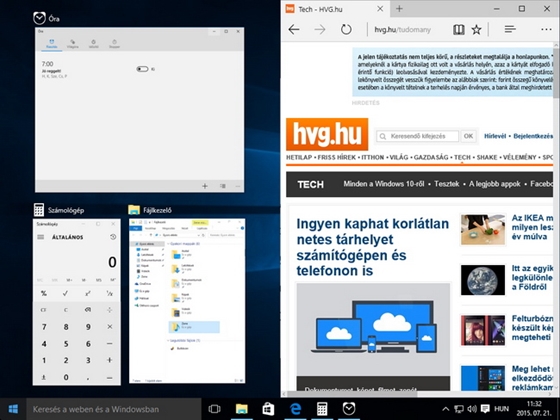Open a new Edge tab with plus
The height and width of the screenshot is (420, 560).
click(x=399, y=9)
